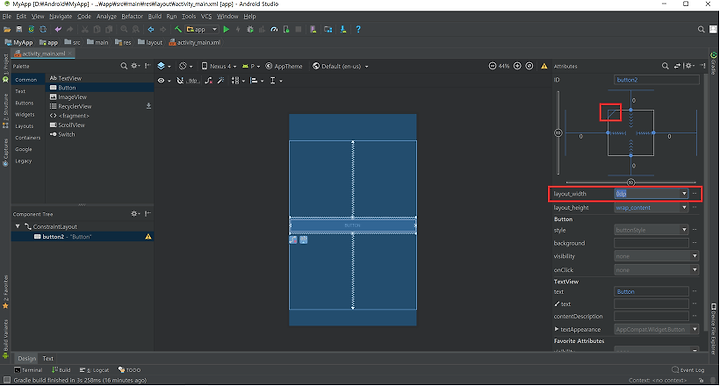
Task: Click the ID field containing button2
Action: coord(657,80)
